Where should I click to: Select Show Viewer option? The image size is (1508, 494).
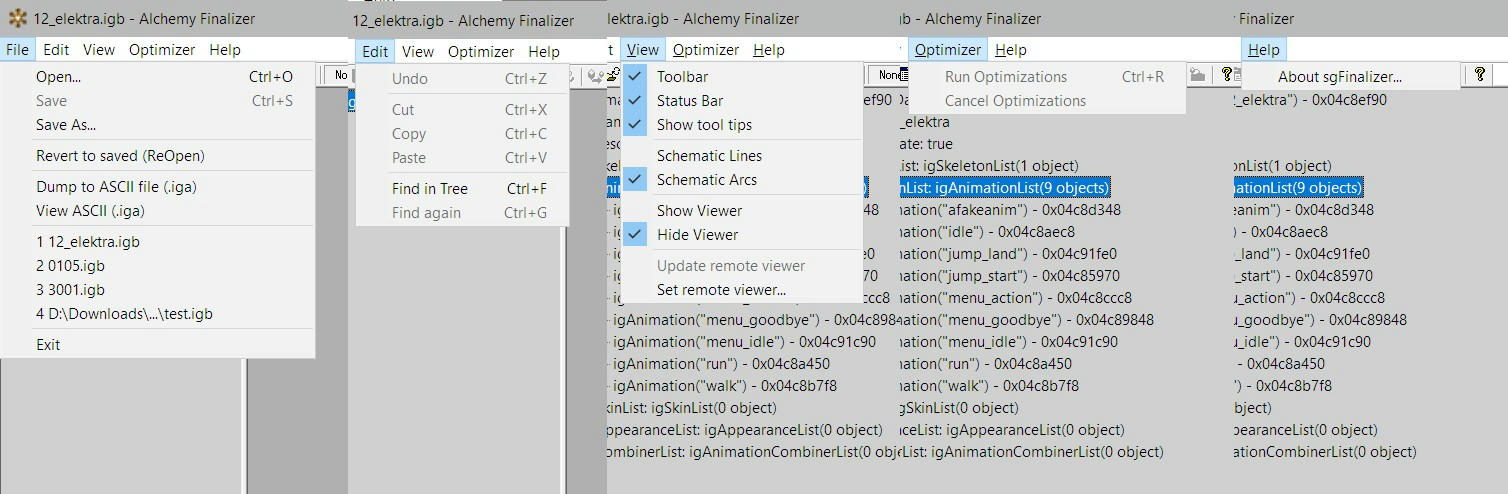741,211
